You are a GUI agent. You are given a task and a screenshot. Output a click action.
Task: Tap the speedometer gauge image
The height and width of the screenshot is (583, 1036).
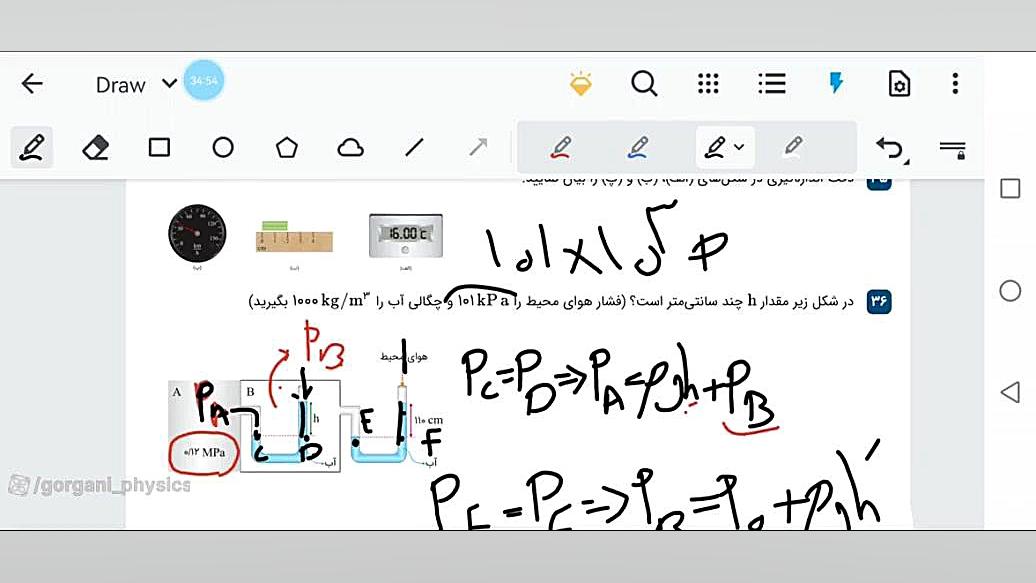pyautogui.click(x=197, y=233)
